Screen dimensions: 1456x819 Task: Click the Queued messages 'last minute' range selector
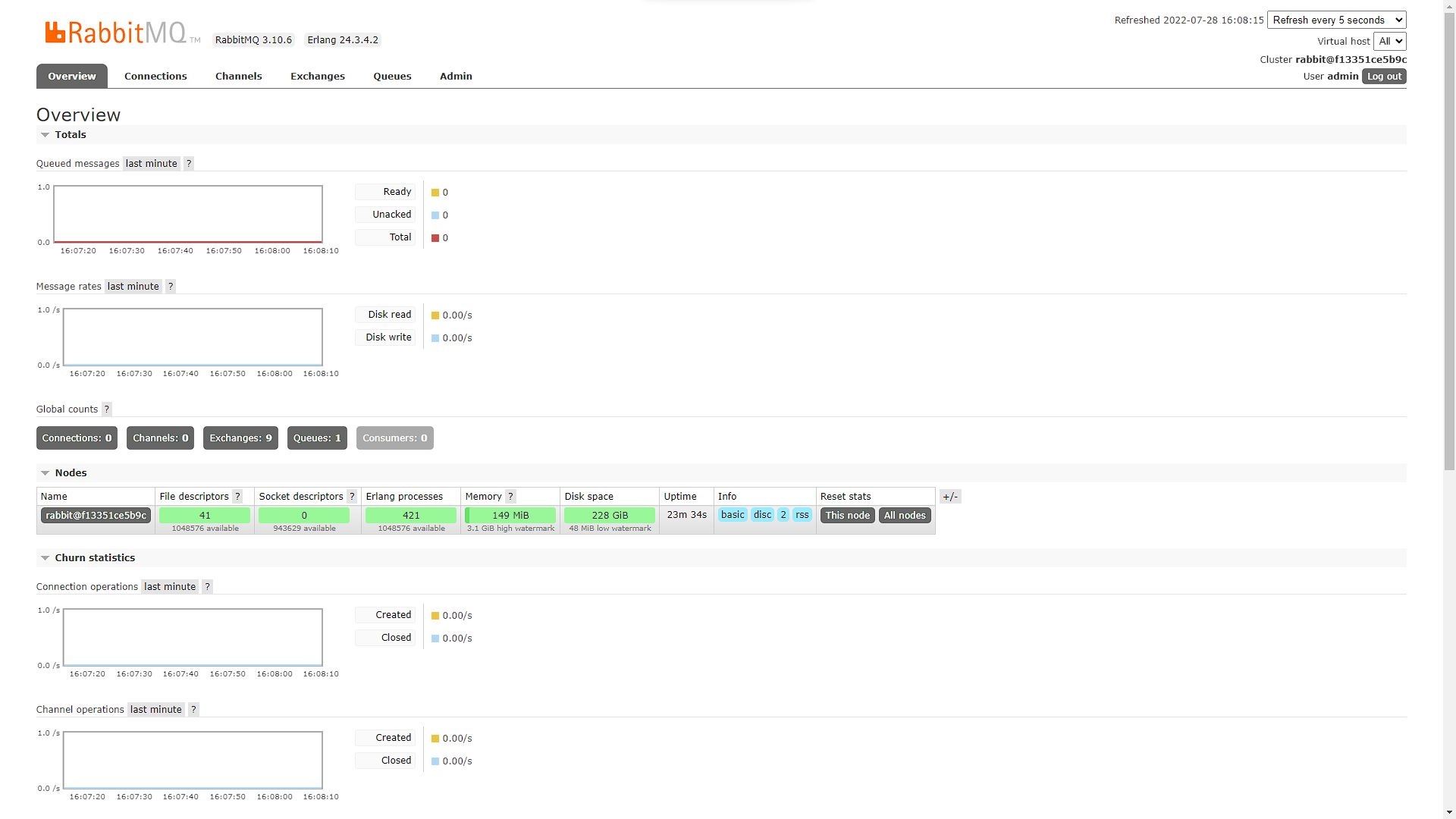click(151, 164)
